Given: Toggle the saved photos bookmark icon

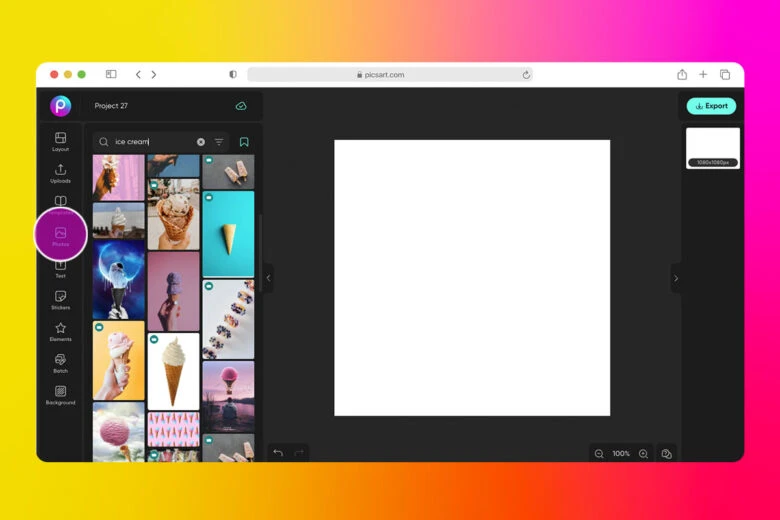Looking at the screenshot, I should [244, 142].
